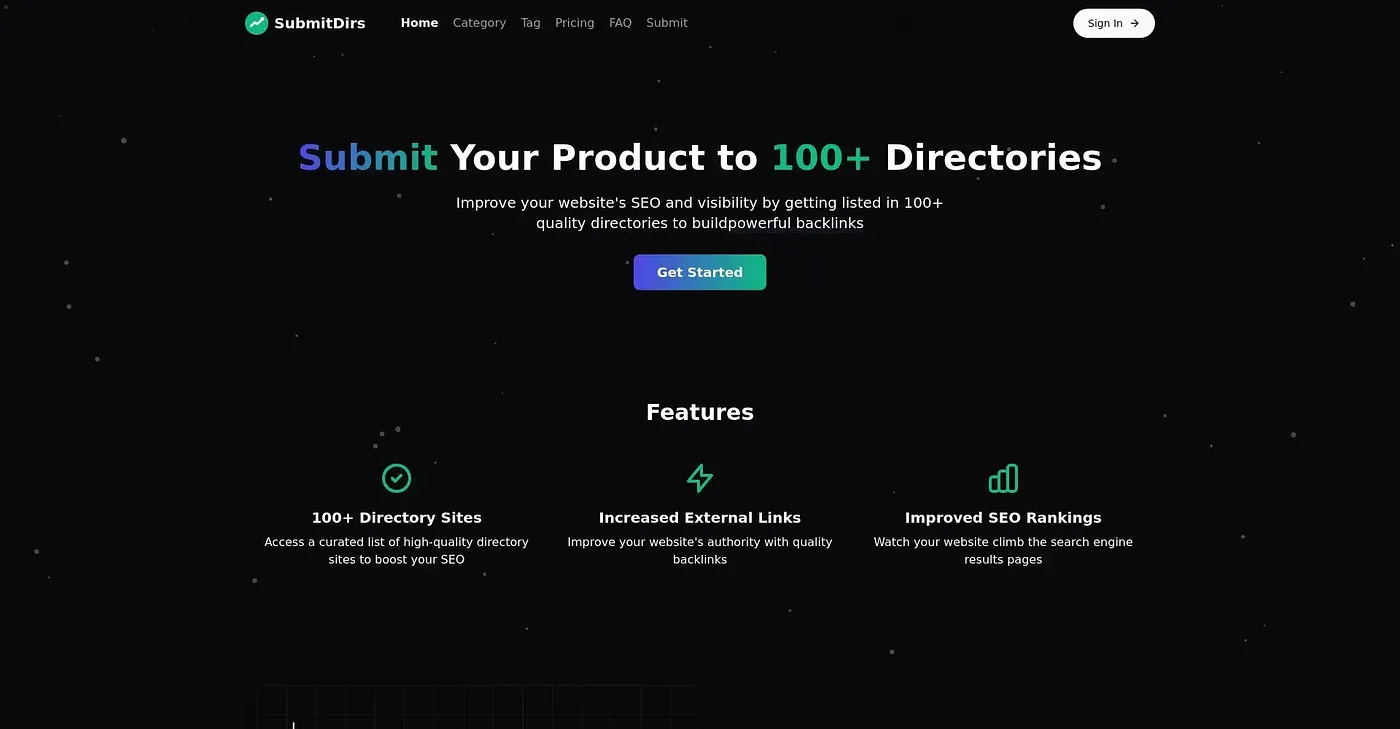Click the Get Started button
1400x729 pixels.
[700, 272]
